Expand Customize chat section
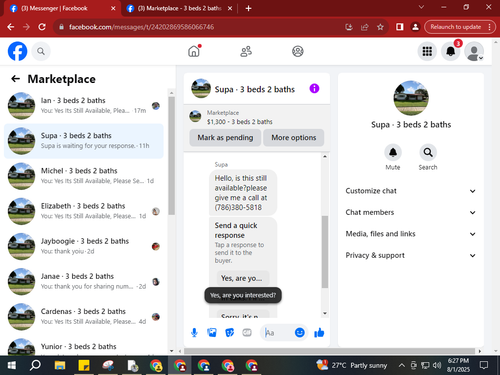This screenshot has height=375, width=500. click(x=411, y=191)
